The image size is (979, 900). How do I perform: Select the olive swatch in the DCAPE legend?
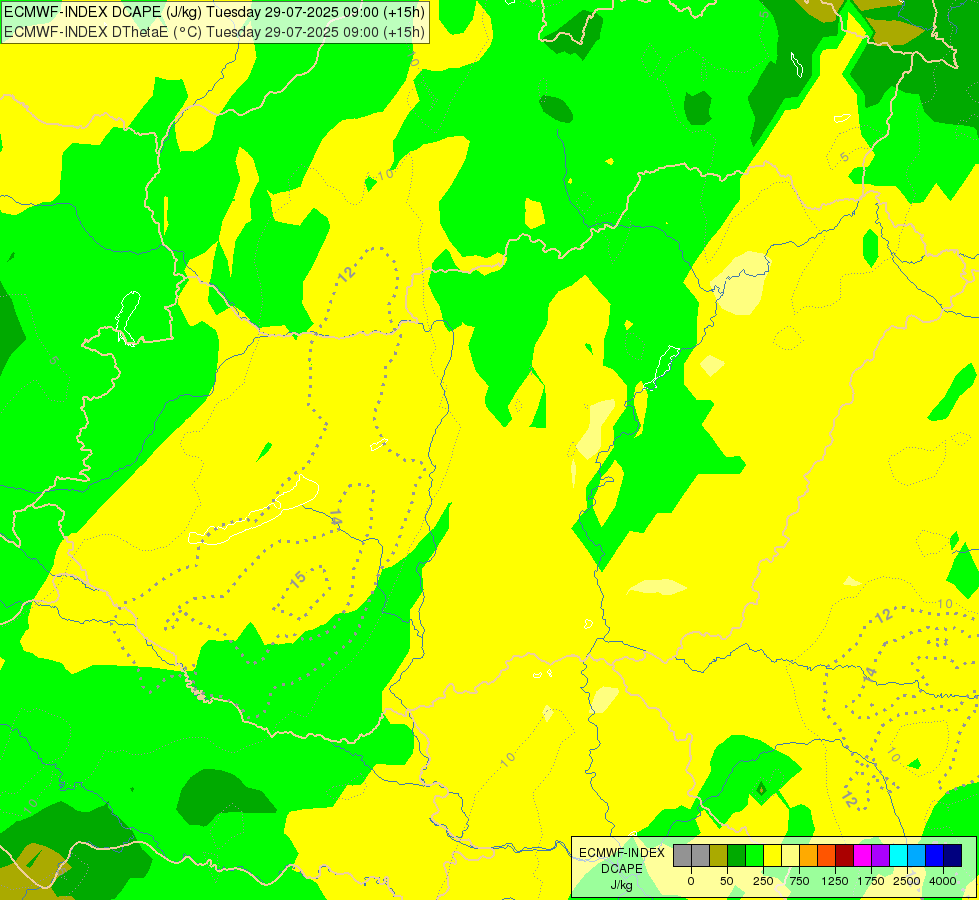[x=719, y=855]
